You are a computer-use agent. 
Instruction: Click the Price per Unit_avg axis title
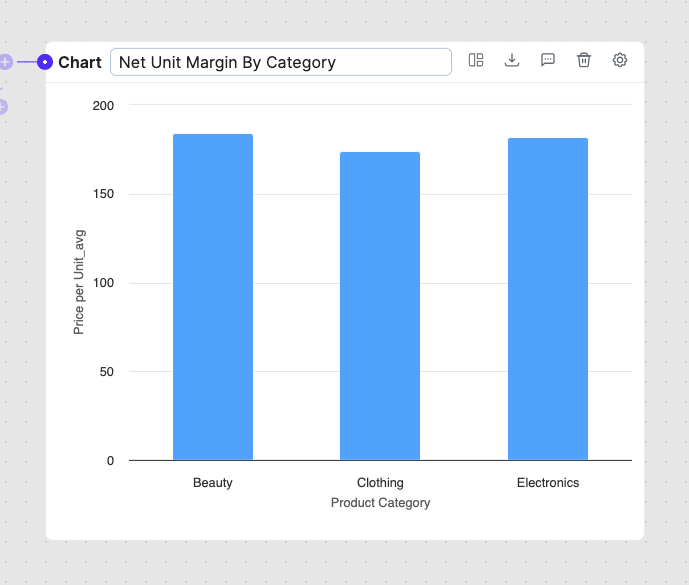coord(79,282)
